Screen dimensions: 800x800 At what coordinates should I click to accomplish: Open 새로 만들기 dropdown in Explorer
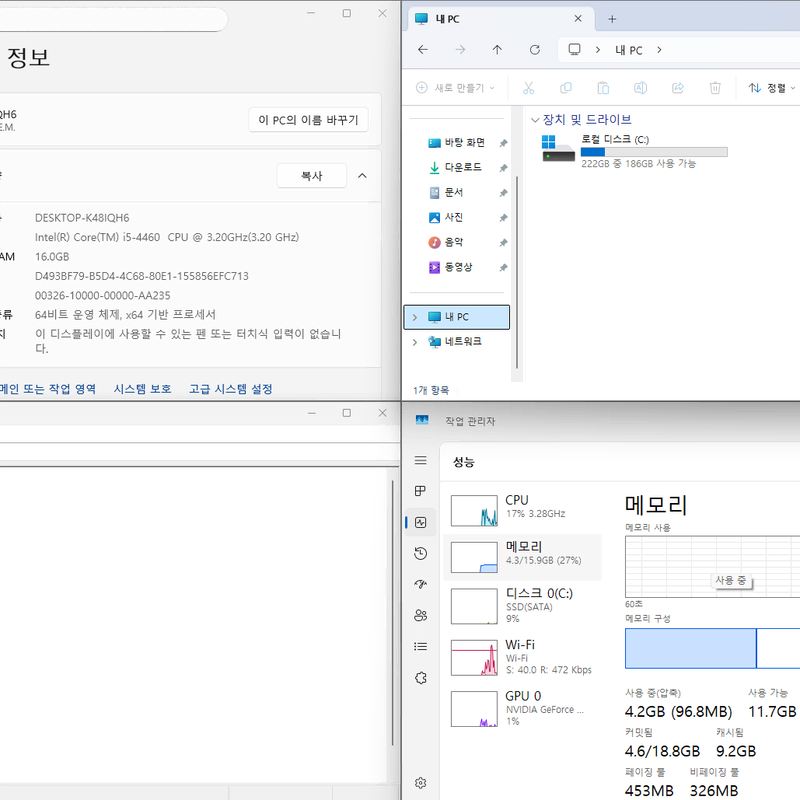click(x=455, y=88)
